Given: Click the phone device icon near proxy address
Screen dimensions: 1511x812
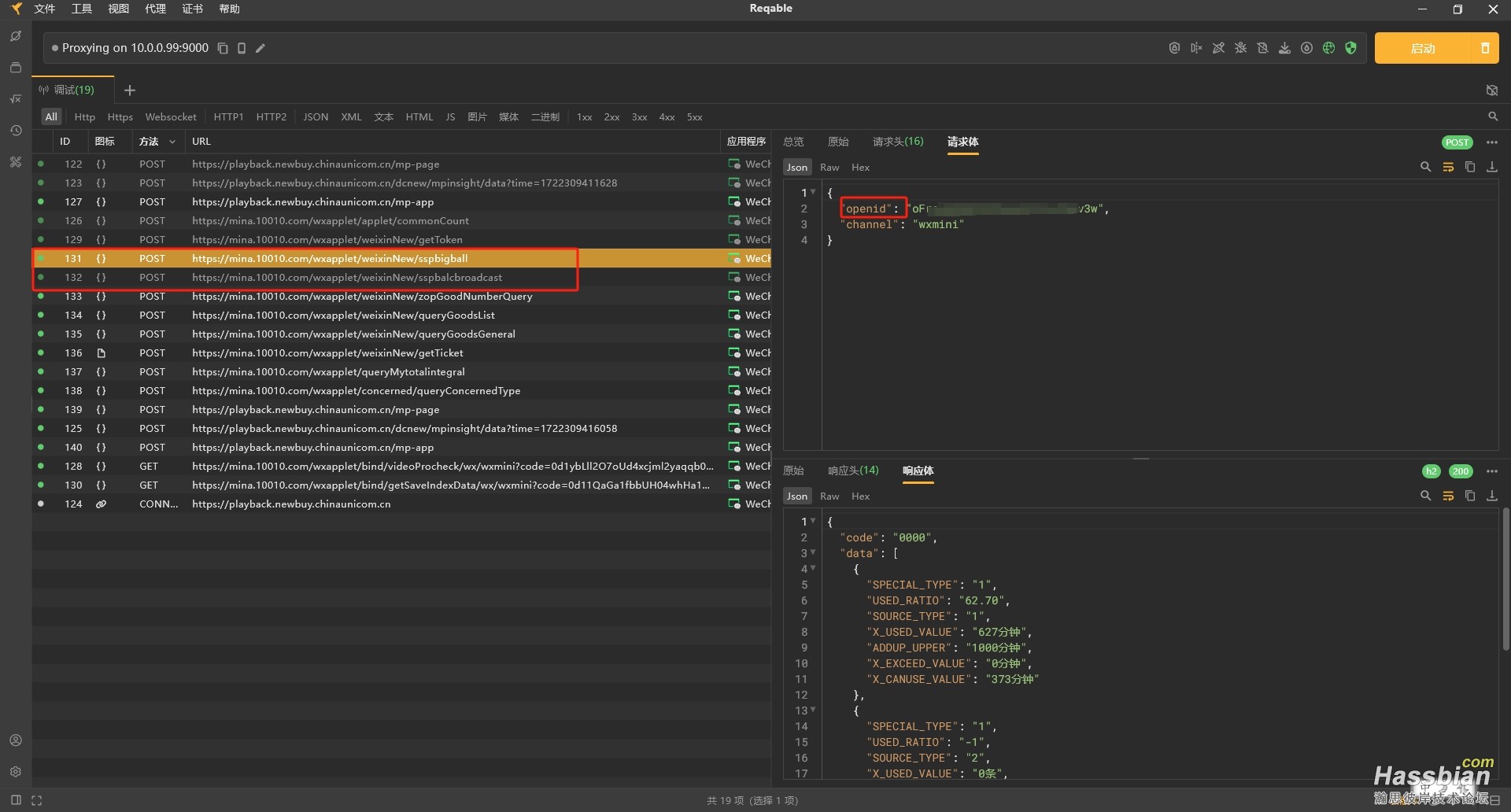Looking at the screenshot, I should click(x=242, y=48).
